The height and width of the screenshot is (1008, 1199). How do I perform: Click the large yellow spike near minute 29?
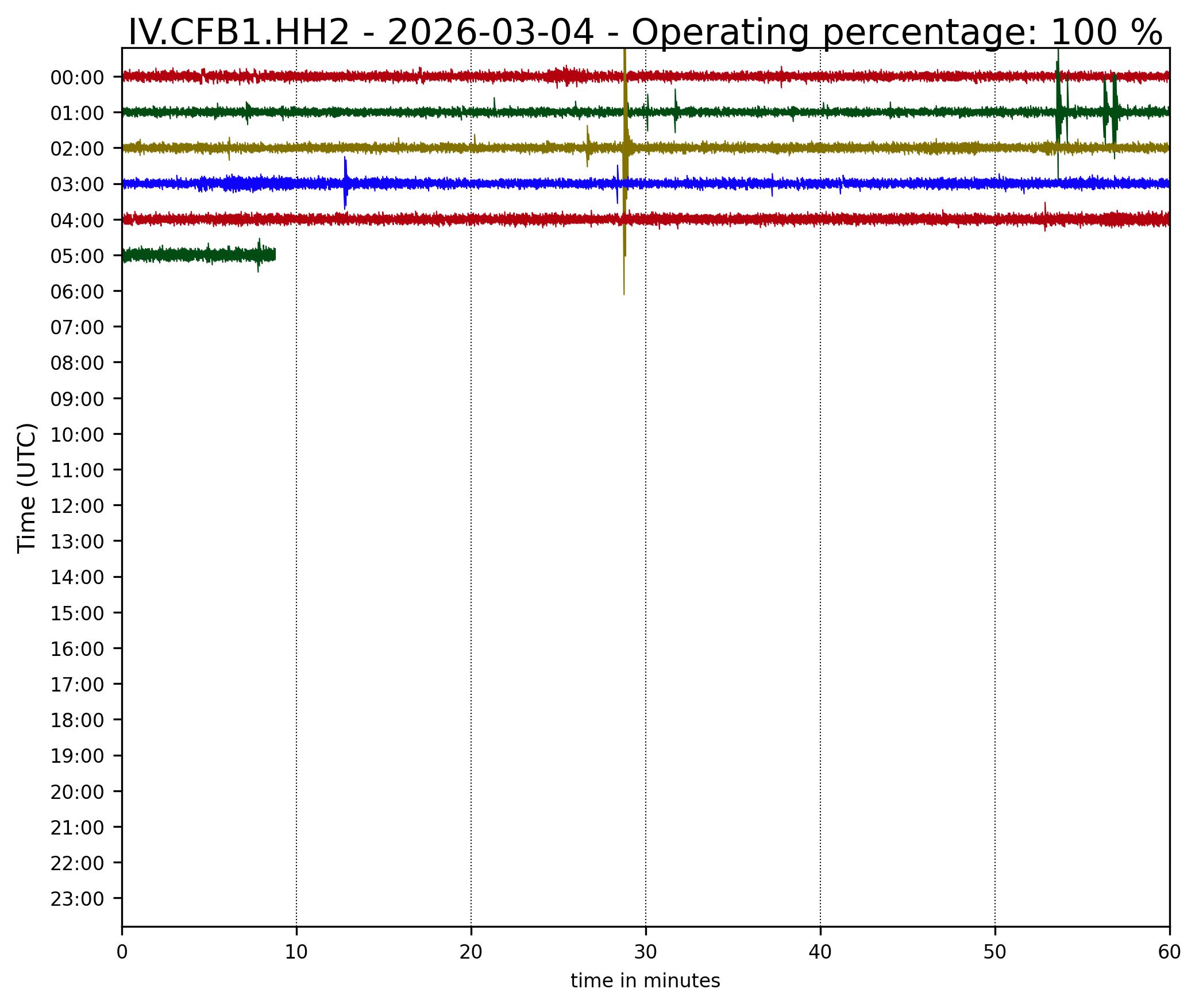coord(624,172)
